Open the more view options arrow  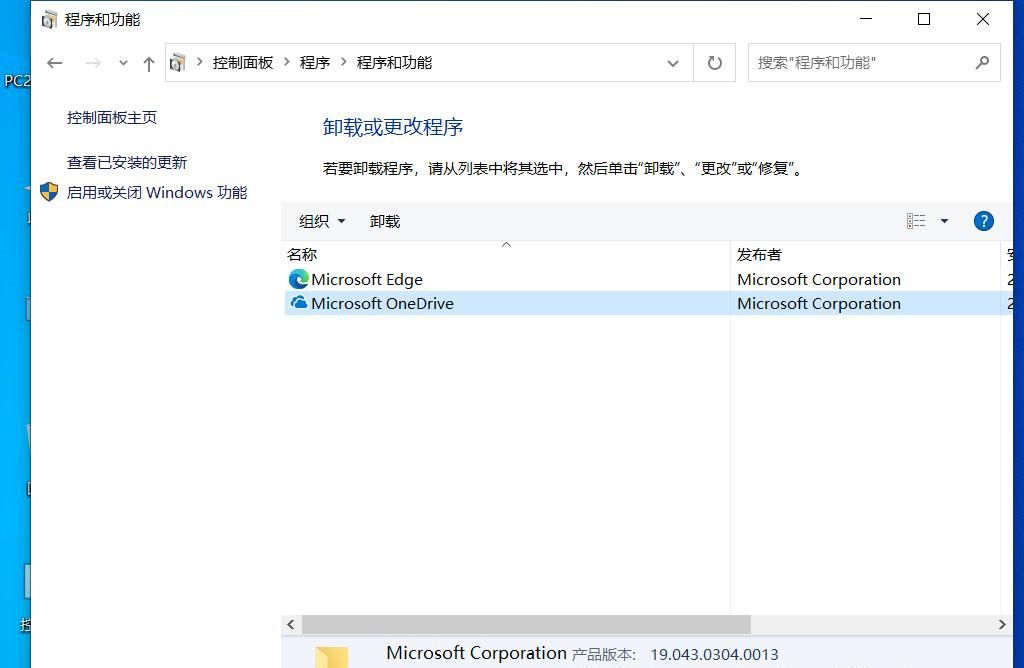pyautogui.click(x=944, y=221)
